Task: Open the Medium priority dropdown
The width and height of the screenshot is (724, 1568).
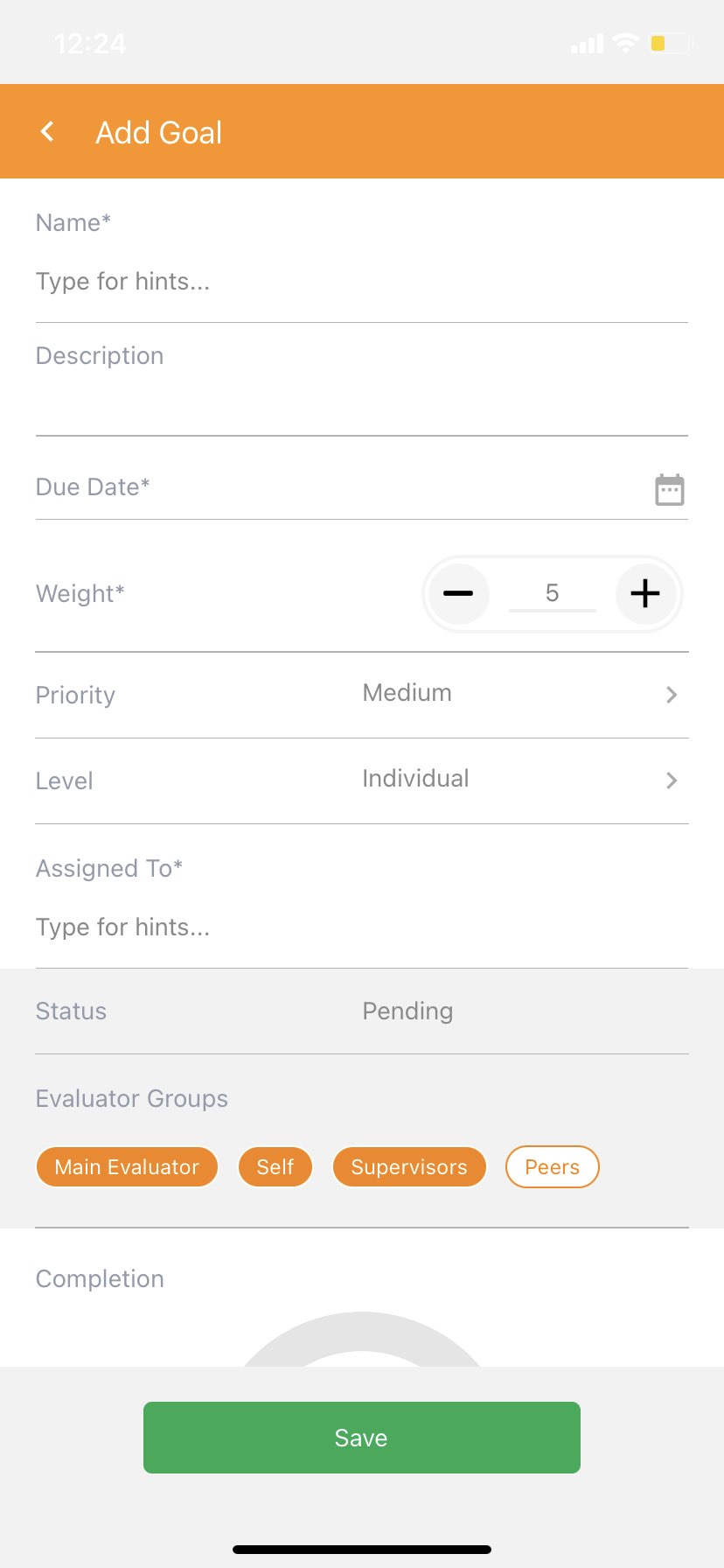Action: [x=407, y=693]
